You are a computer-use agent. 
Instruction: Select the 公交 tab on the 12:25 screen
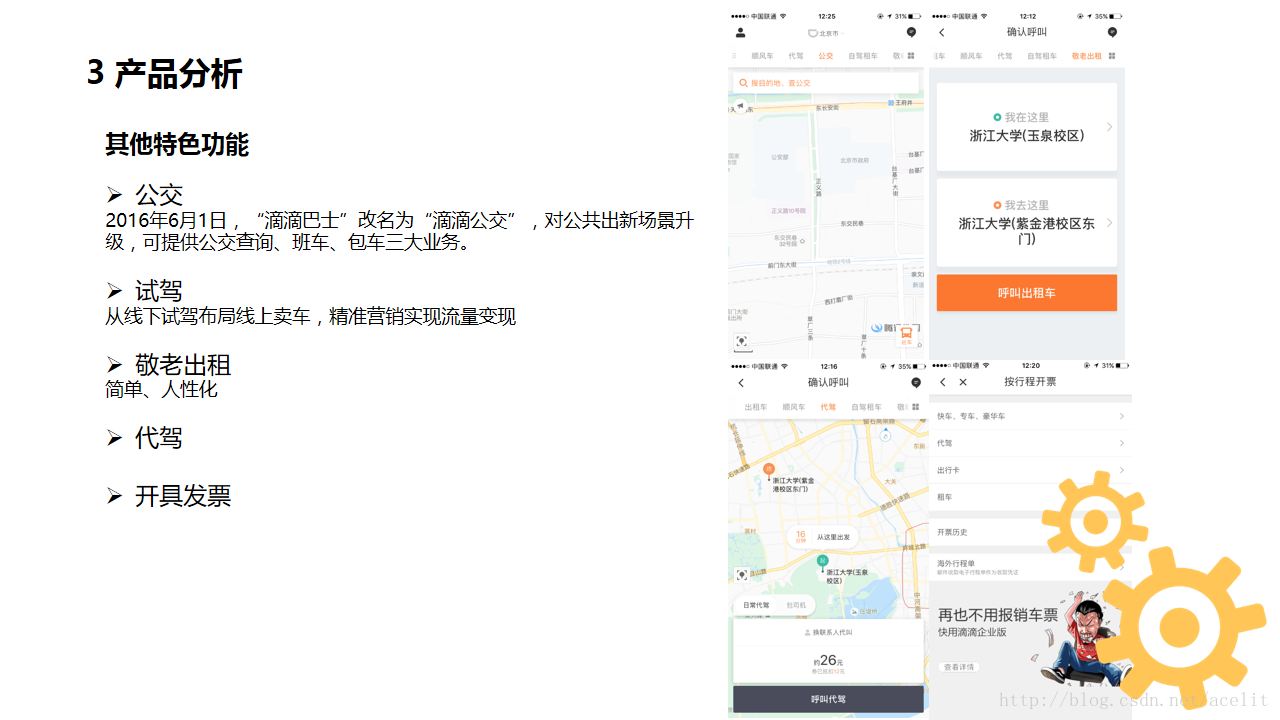point(825,56)
